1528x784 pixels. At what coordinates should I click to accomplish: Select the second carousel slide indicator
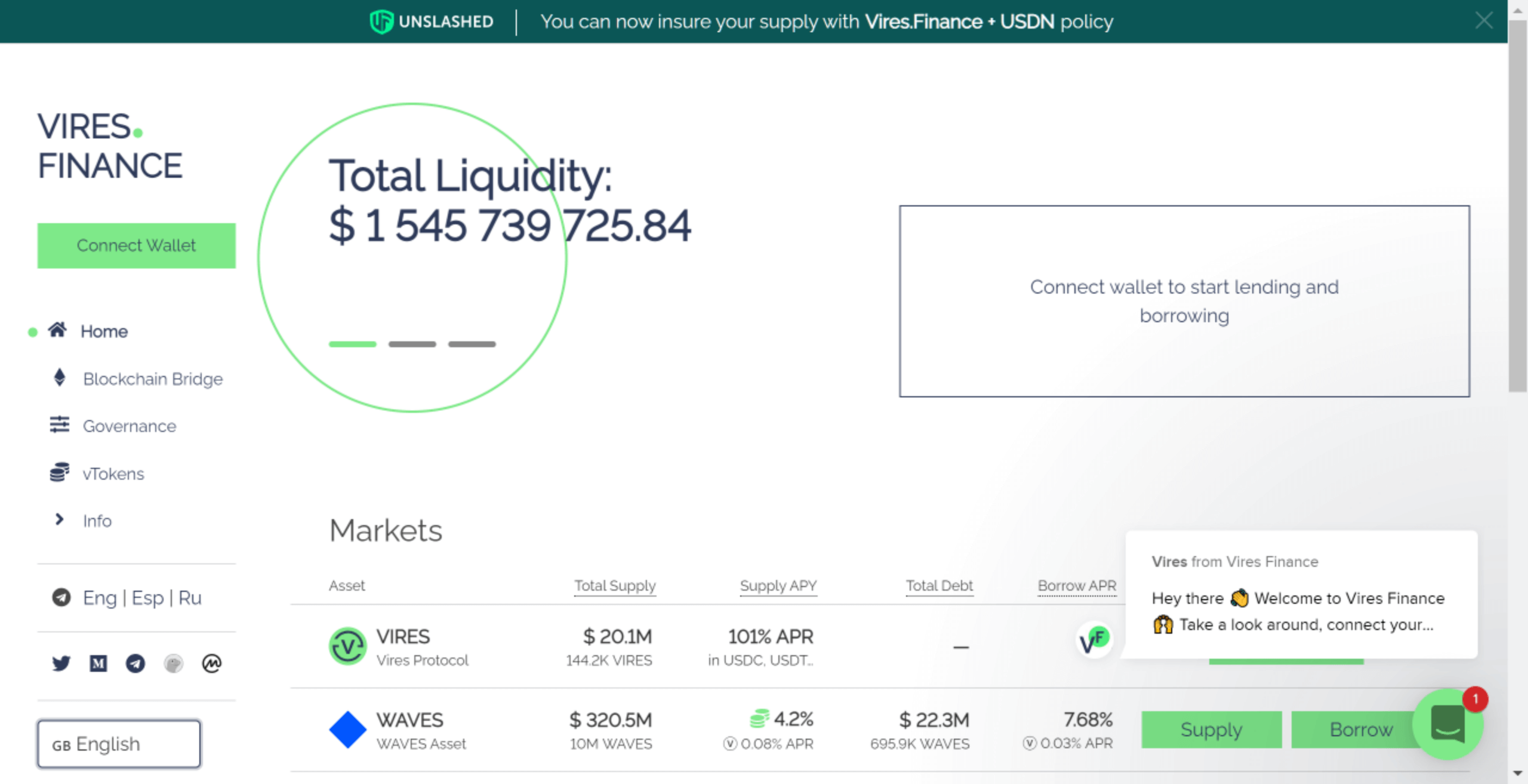point(412,344)
